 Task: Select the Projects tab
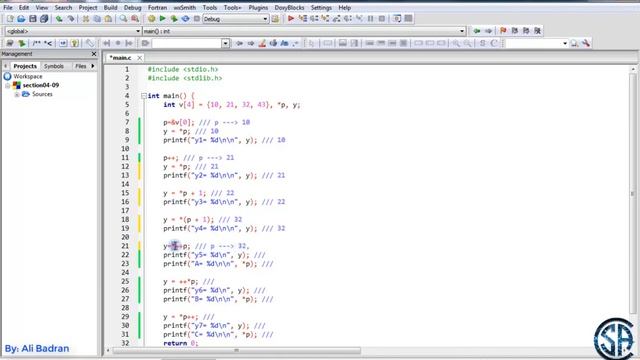coord(25,66)
